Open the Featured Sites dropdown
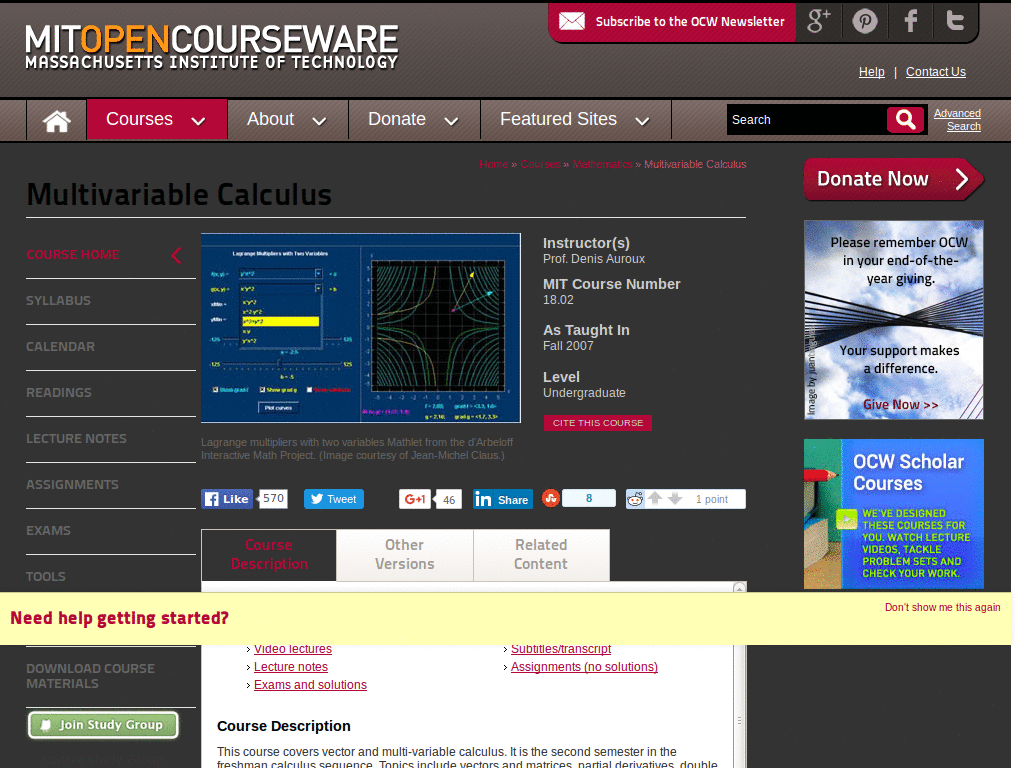Image resolution: width=1024 pixels, height=768 pixels. click(x=575, y=119)
